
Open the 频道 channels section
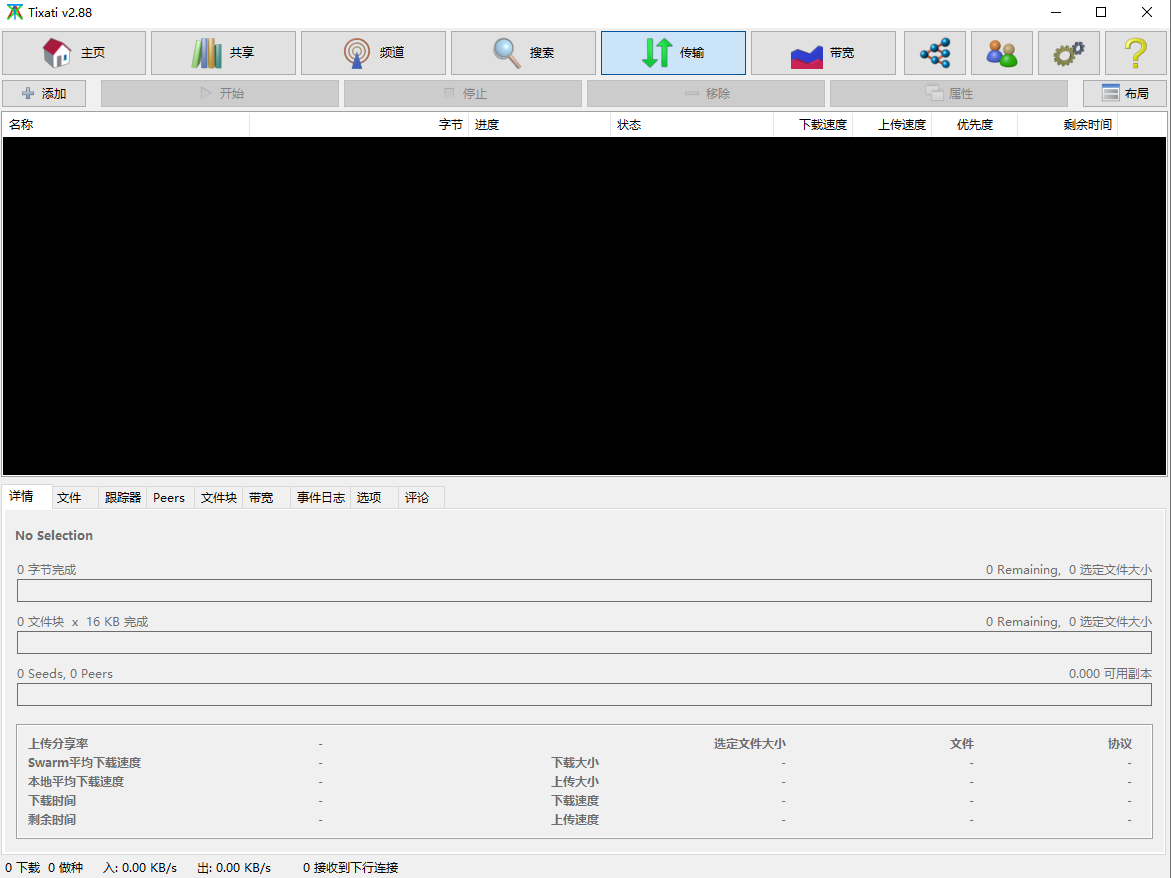(x=373, y=53)
